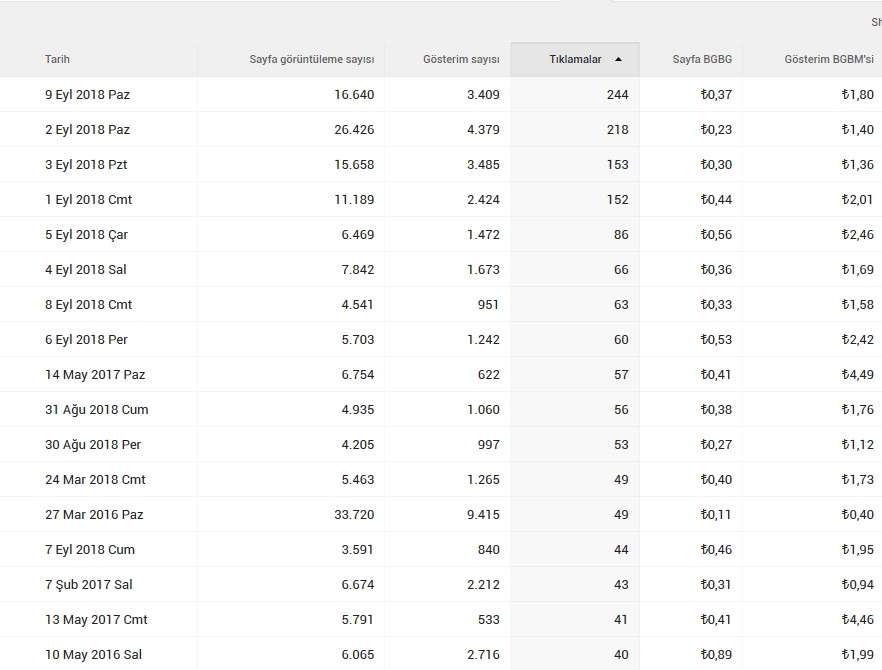Screen dimensions: 882x670
Task: Click the sort arrow beside Tıklamalar
Action: pos(618,59)
